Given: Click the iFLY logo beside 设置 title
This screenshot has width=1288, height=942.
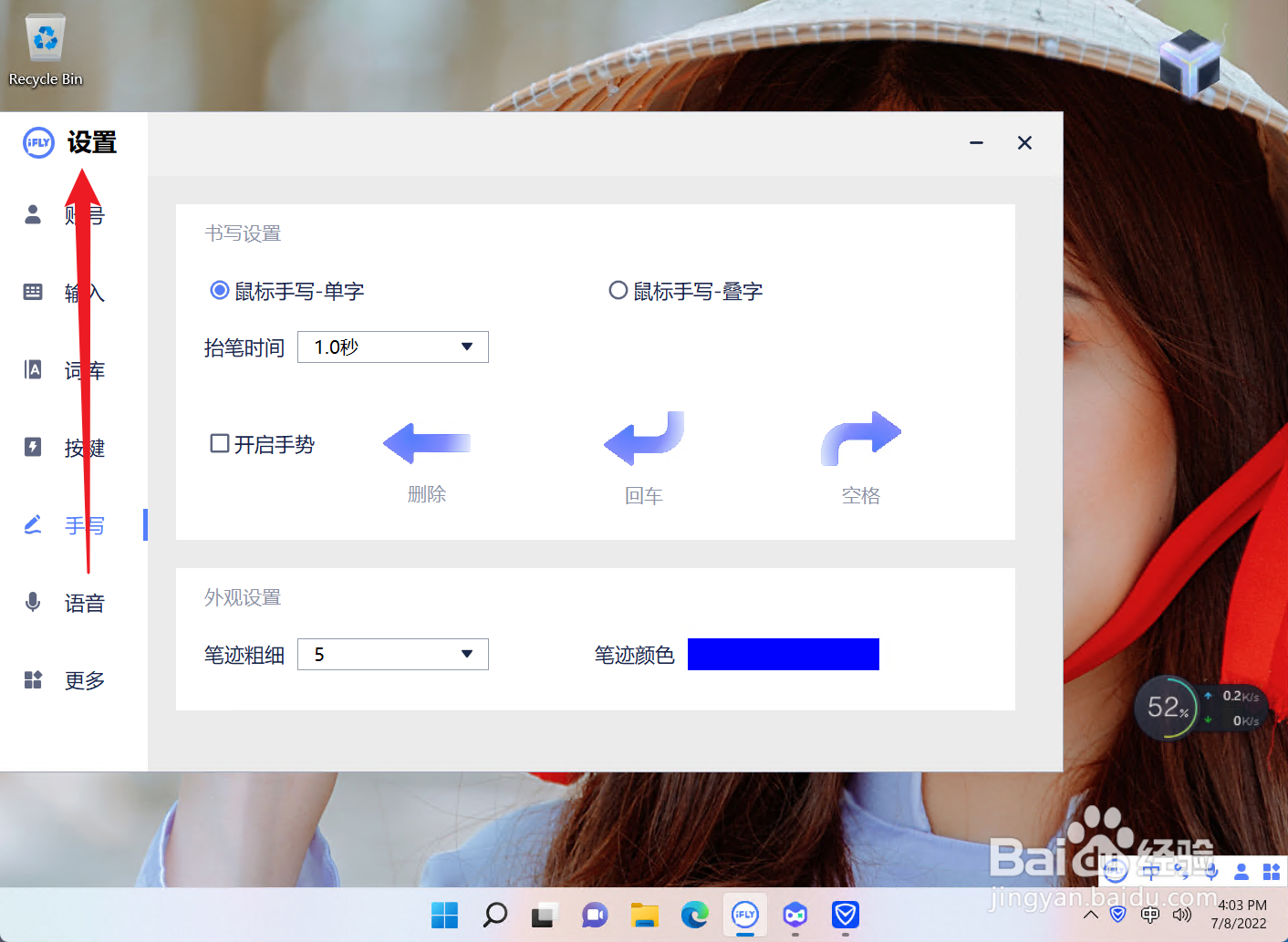Looking at the screenshot, I should coord(38,142).
